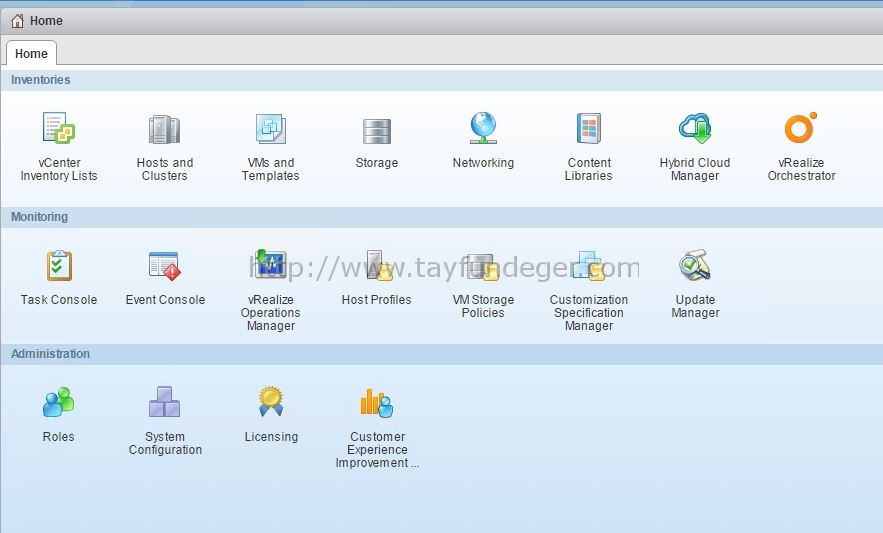883x533 pixels.
Task: Click the Hosts and Clusters label
Action: coord(165,169)
